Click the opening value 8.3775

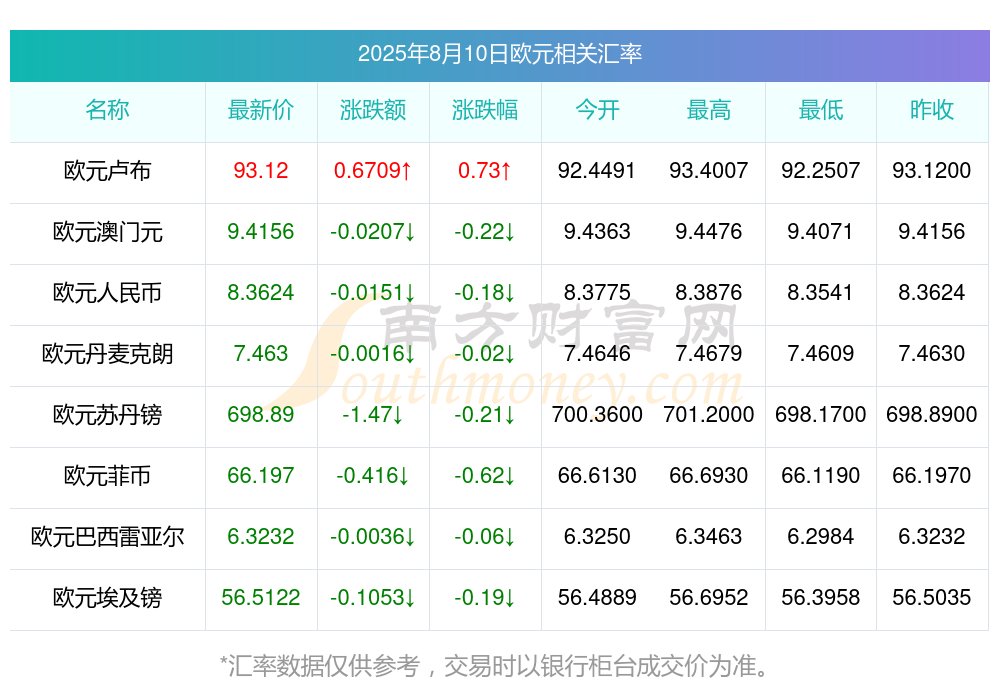tap(597, 292)
